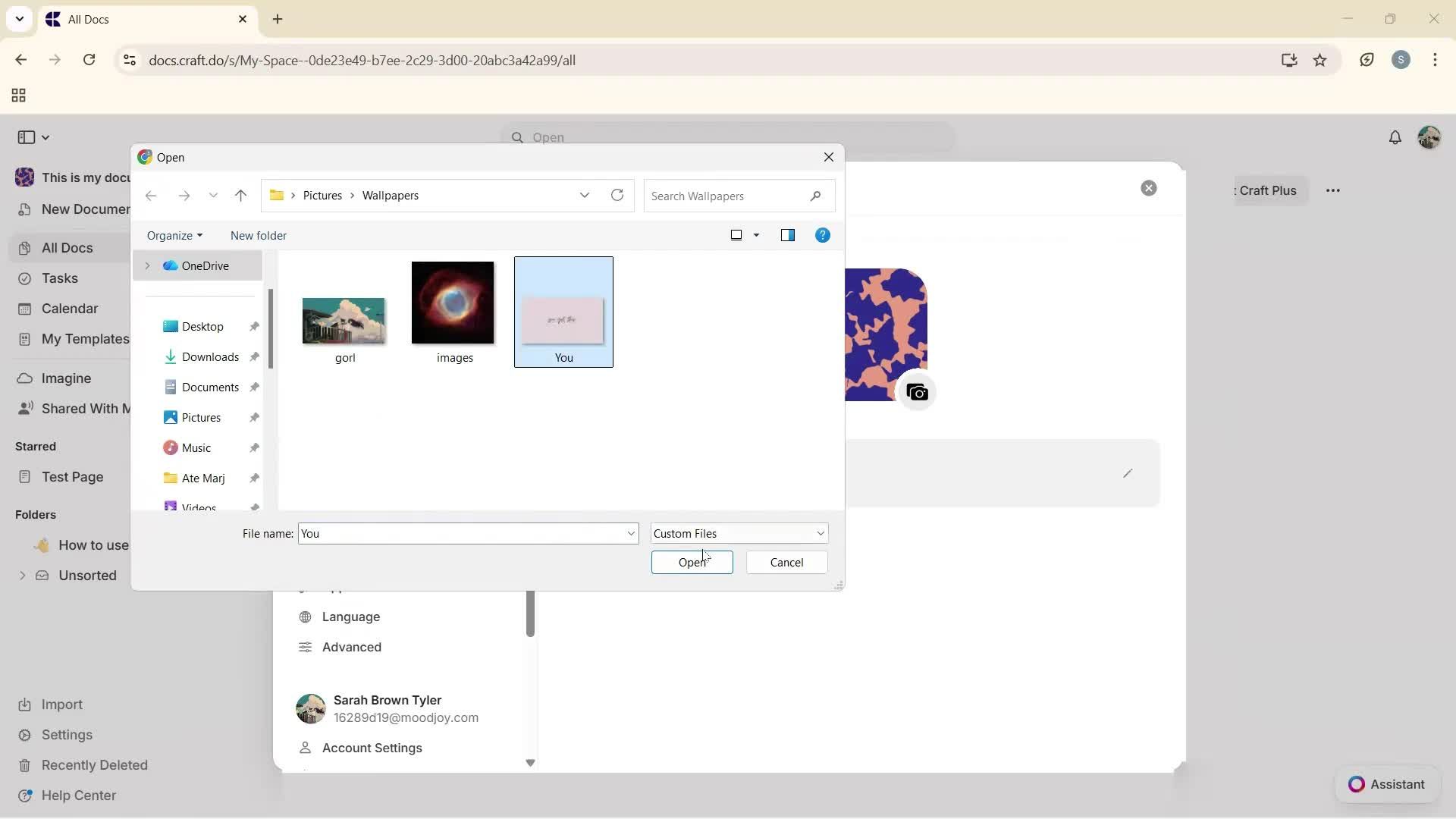Click the up-one-level arrow in the file dialog

(240, 195)
